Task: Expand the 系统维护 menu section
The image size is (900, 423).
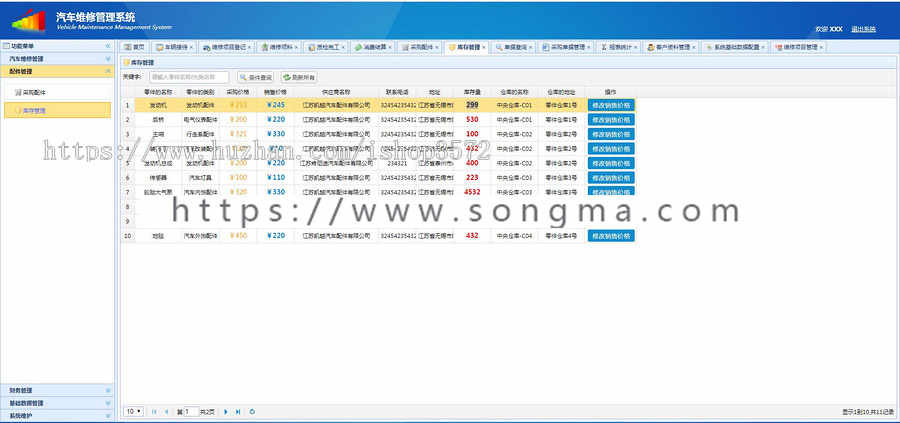Action: pyautogui.click(x=108, y=416)
